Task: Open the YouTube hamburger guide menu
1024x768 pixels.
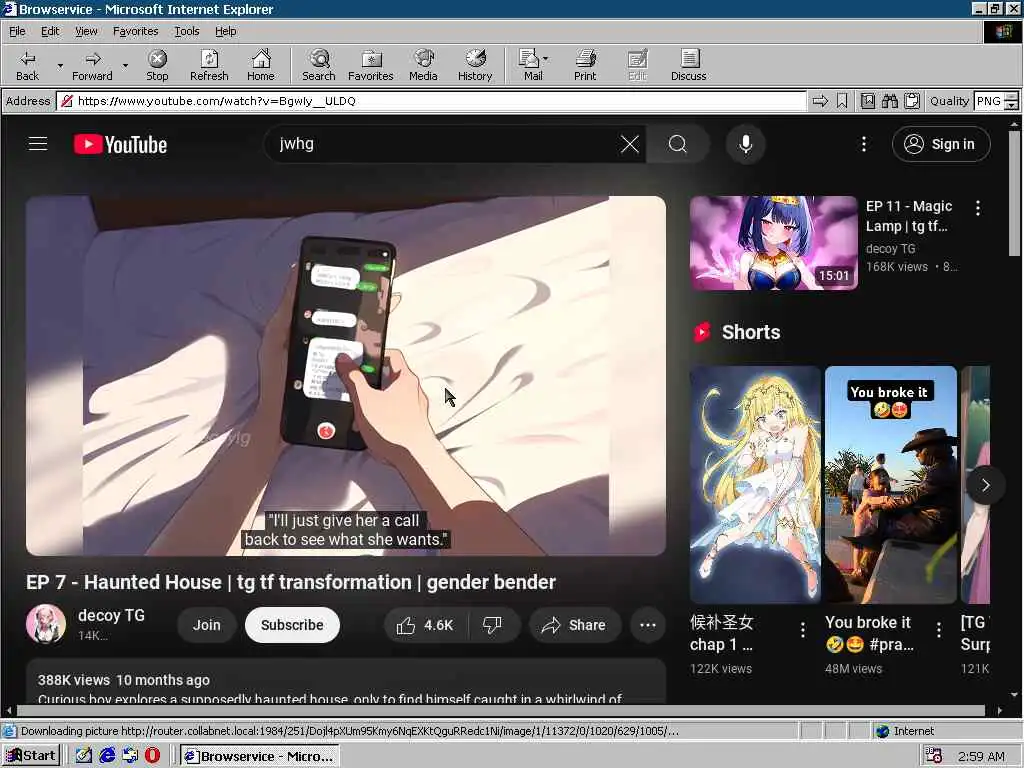Action: 38,144
